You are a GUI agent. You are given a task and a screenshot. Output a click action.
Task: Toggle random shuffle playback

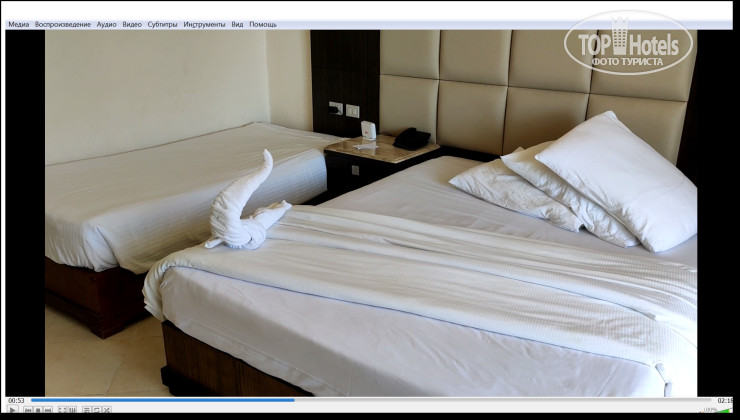[106, 410]
